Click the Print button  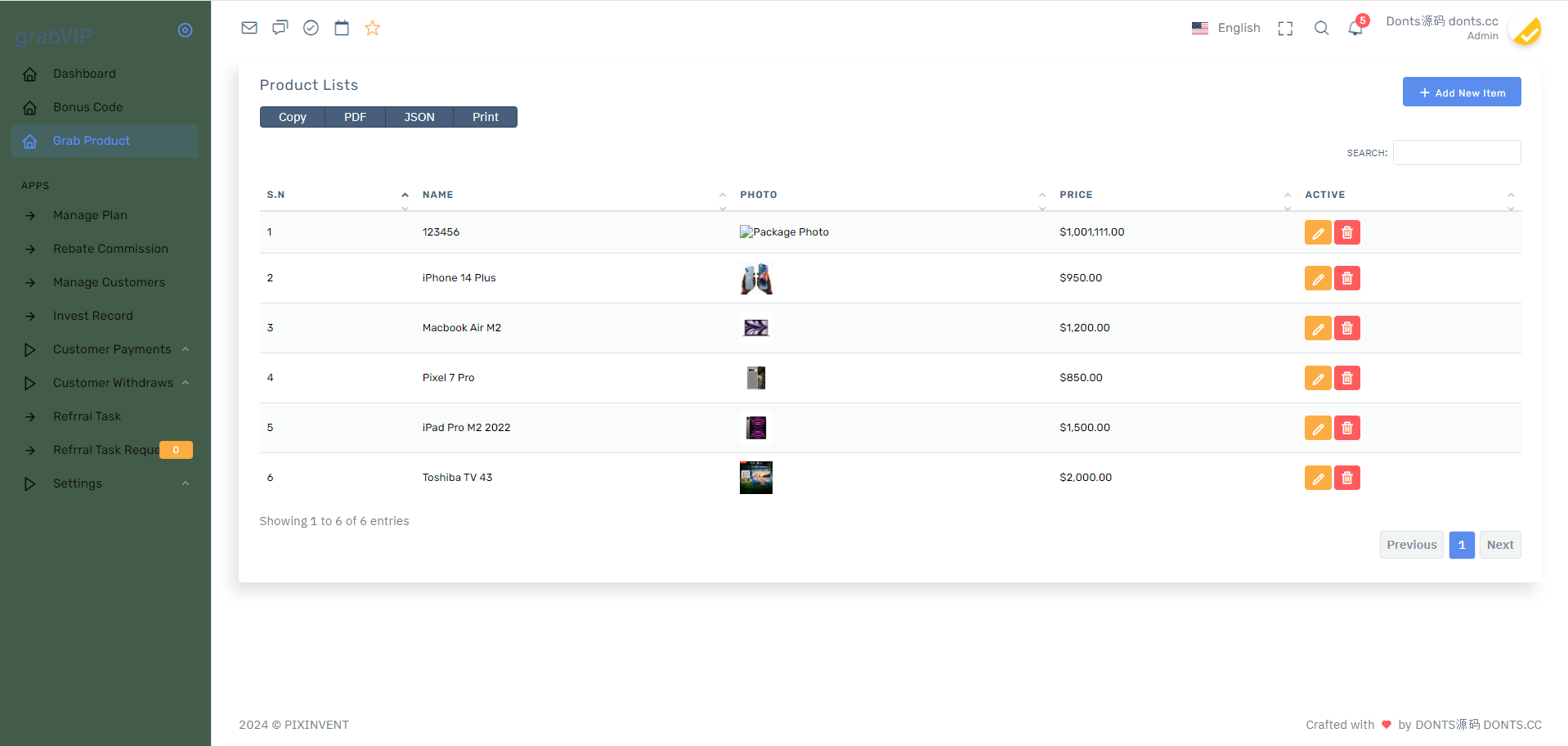(486, 117)
